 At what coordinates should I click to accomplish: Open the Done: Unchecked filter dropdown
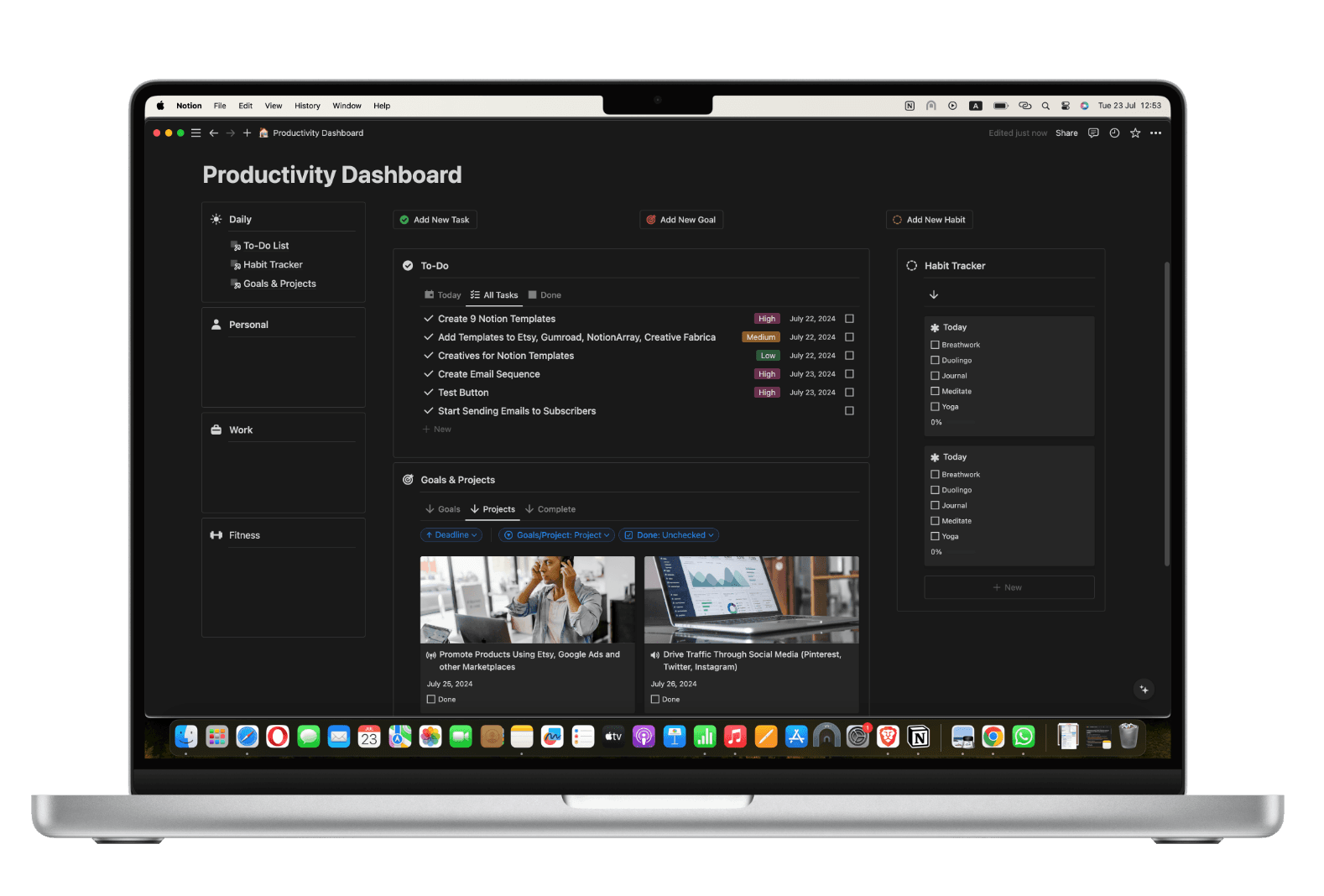click(670, 535)
